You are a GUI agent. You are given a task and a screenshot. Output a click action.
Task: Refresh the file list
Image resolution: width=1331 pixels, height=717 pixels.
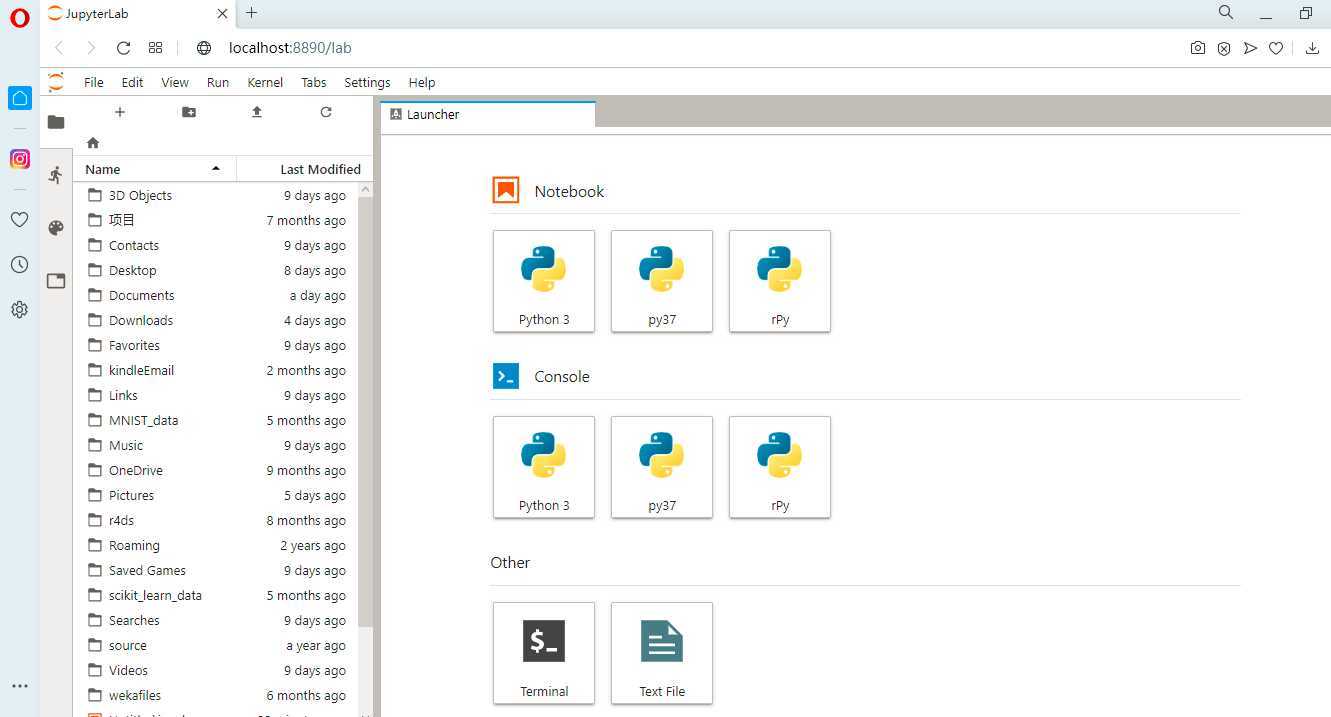point(326,112)
